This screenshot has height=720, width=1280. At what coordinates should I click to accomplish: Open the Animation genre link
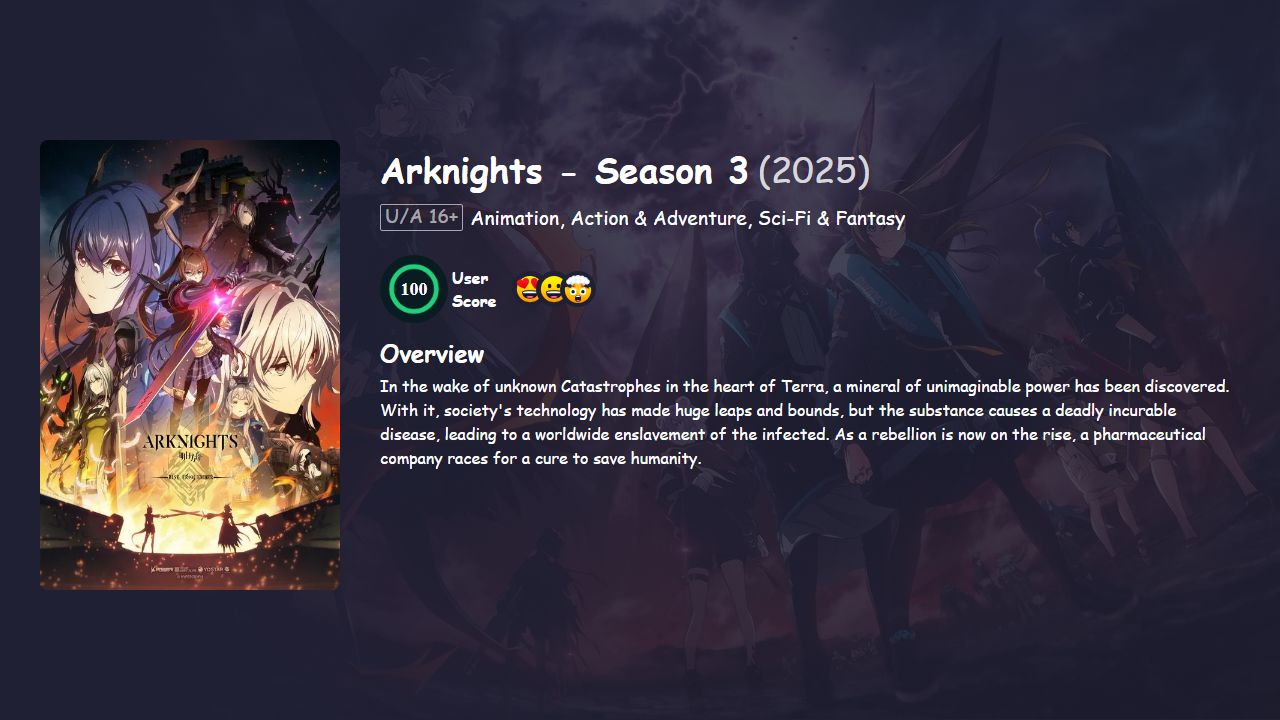pos(516,218)
